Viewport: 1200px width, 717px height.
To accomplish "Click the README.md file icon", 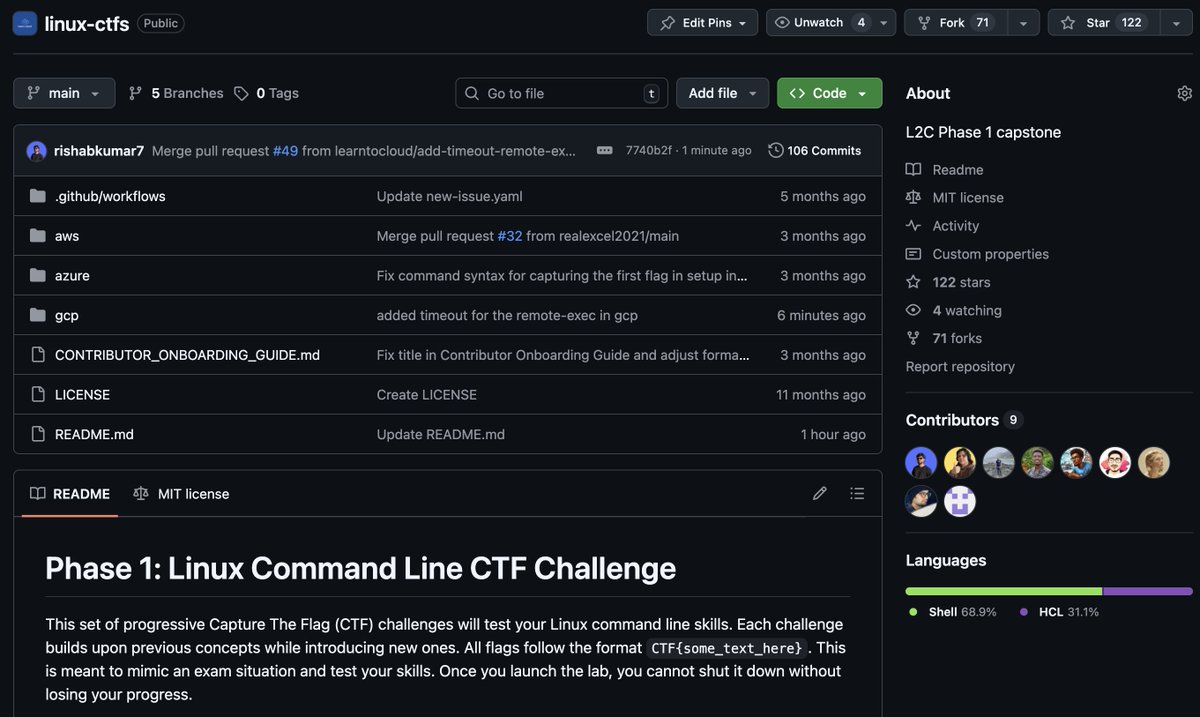I will (x=38, y=434).
